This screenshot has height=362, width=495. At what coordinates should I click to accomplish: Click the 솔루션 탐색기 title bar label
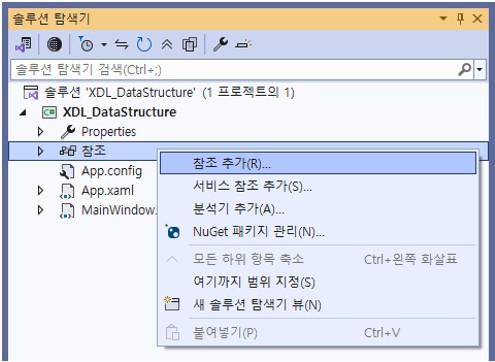coord(51,18)
